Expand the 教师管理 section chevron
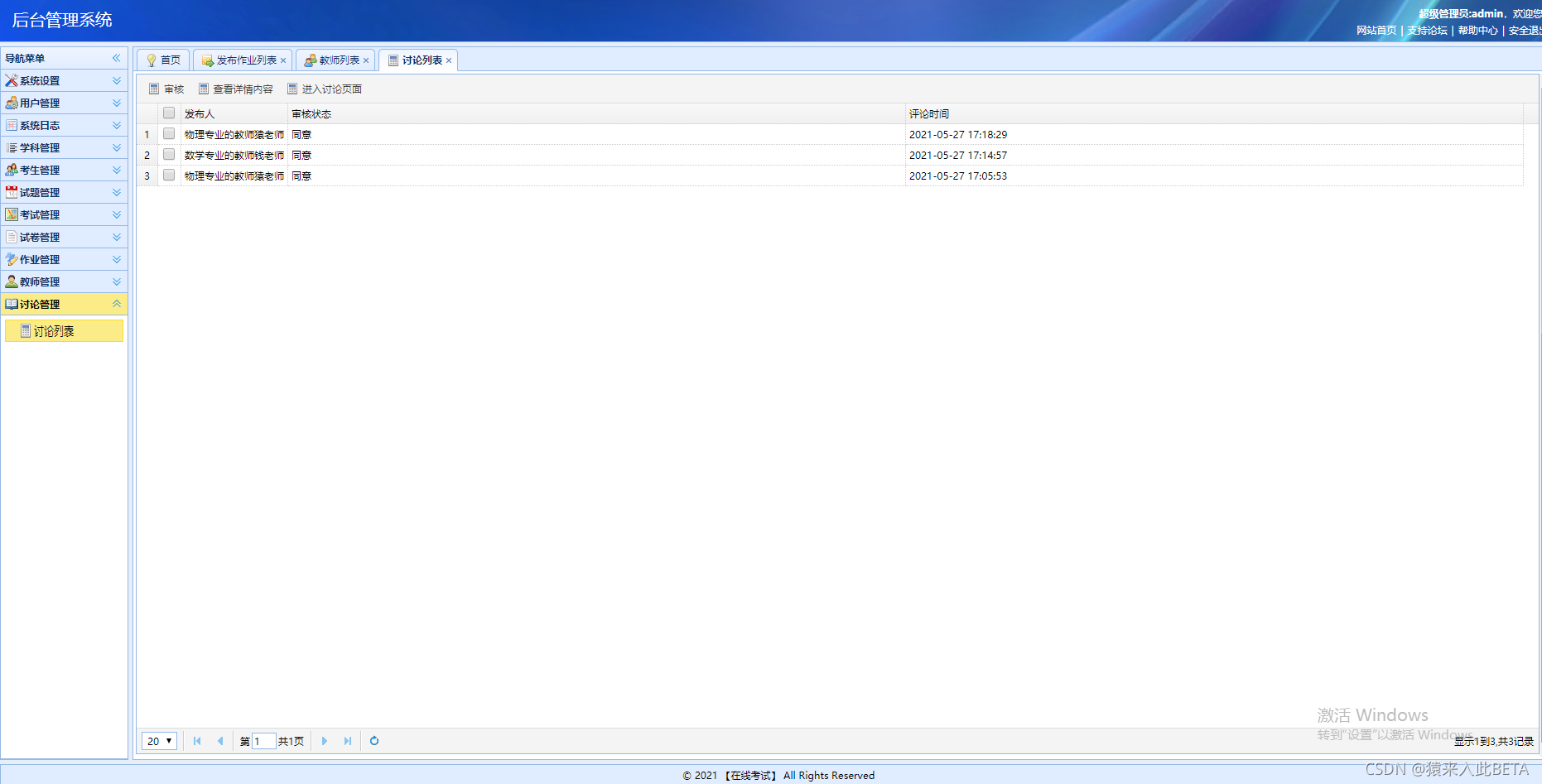The width and height of the screenshot is (1542, 784). point(117,282)
